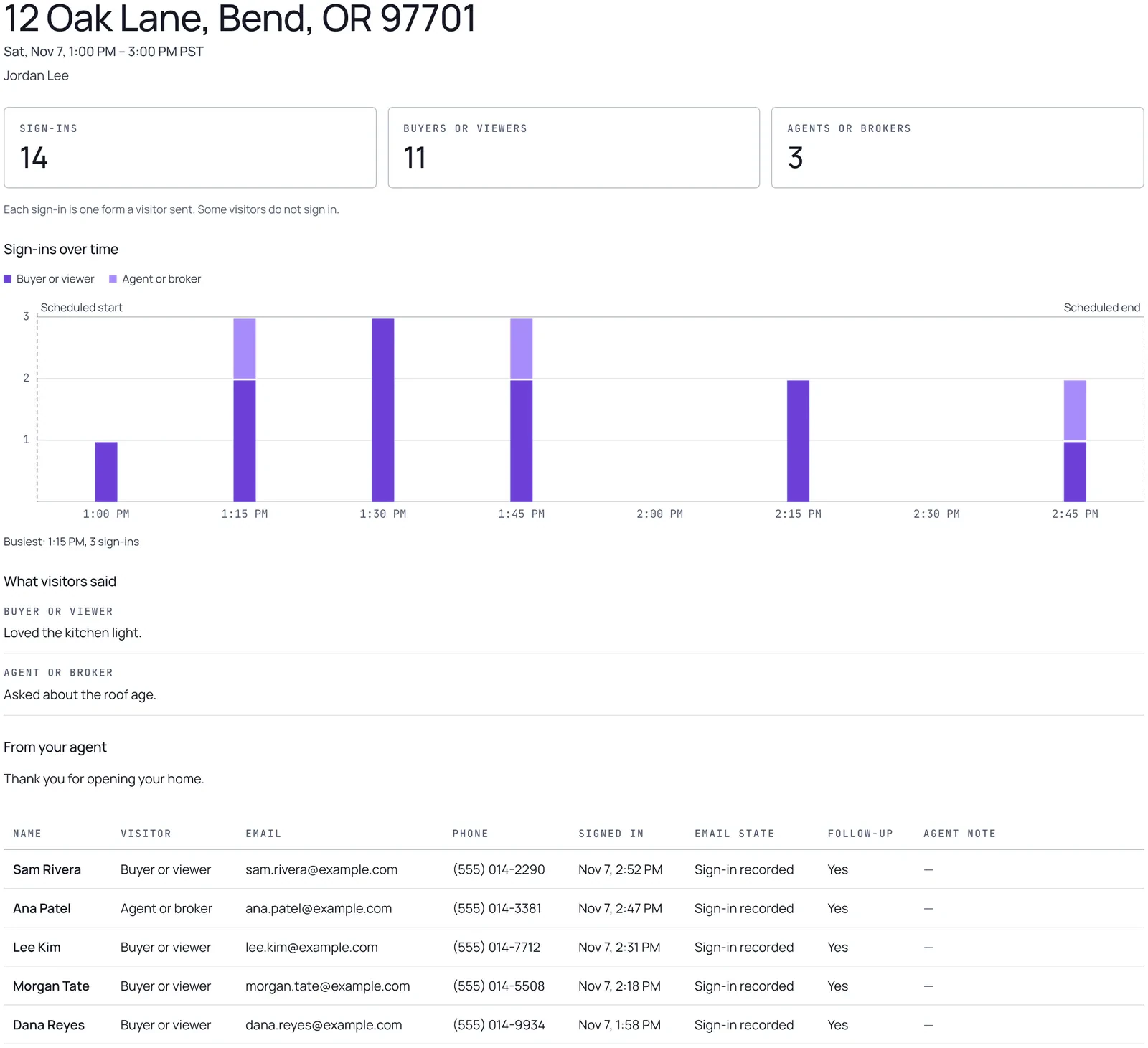
Task: Click the AGENT NOTE column header
Action: pyautogui.click(x=959, y=834)
